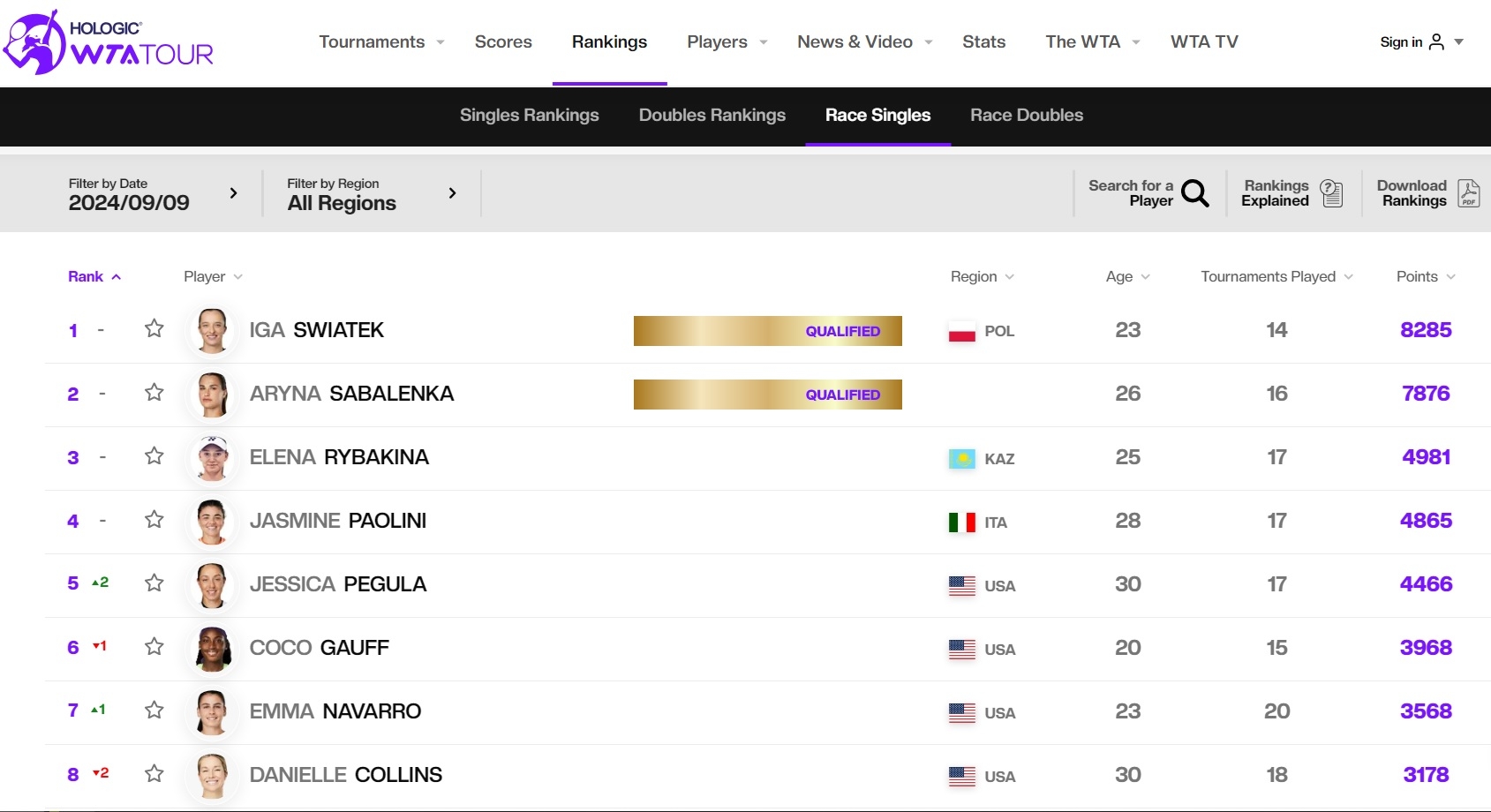Open Emma Navarro's player name link
The width and height of the screenshot is (1491, 812).
[x=335, y=711]
